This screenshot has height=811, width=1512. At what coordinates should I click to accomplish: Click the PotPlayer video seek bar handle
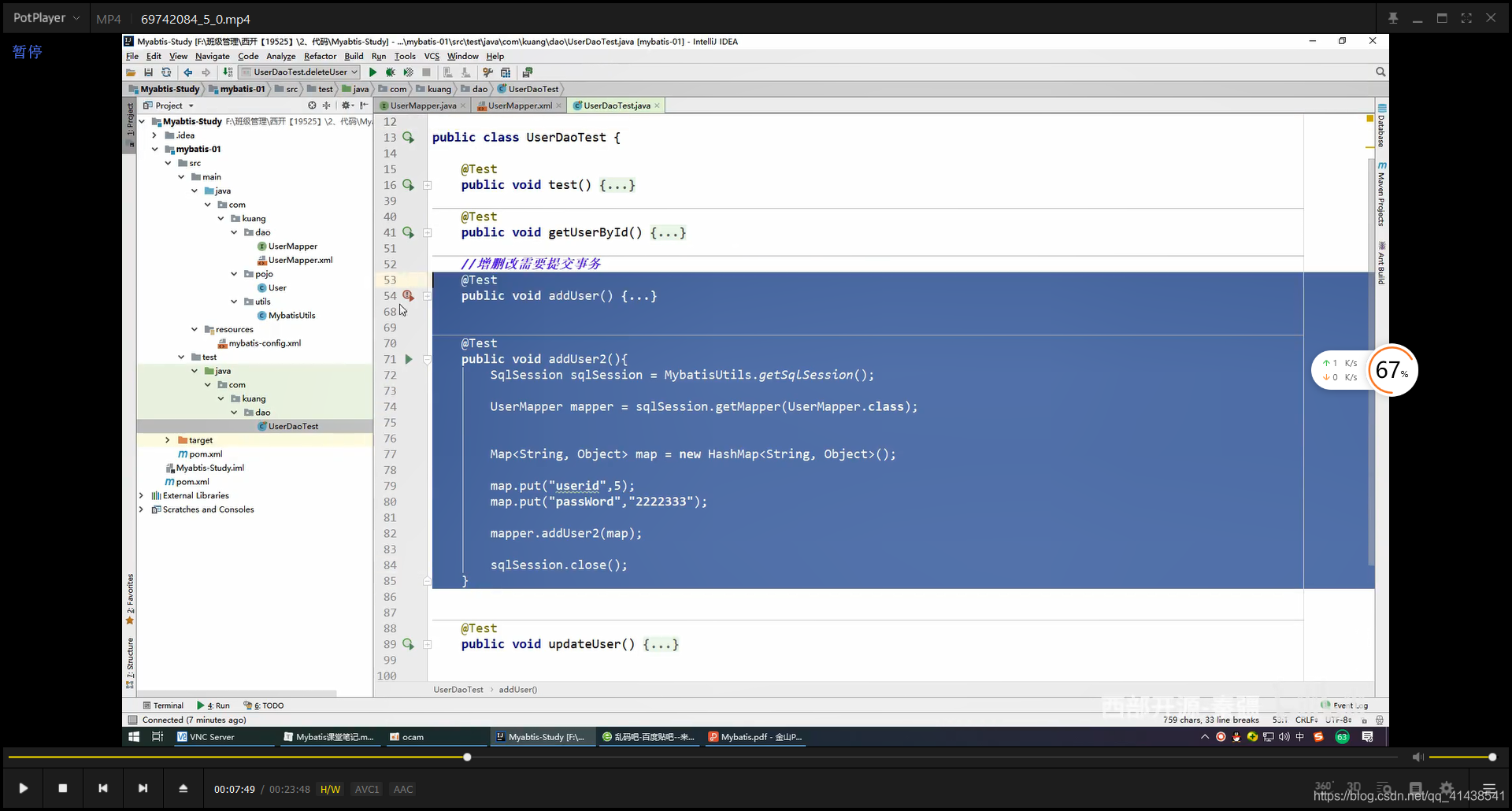(x=467, y=757)
